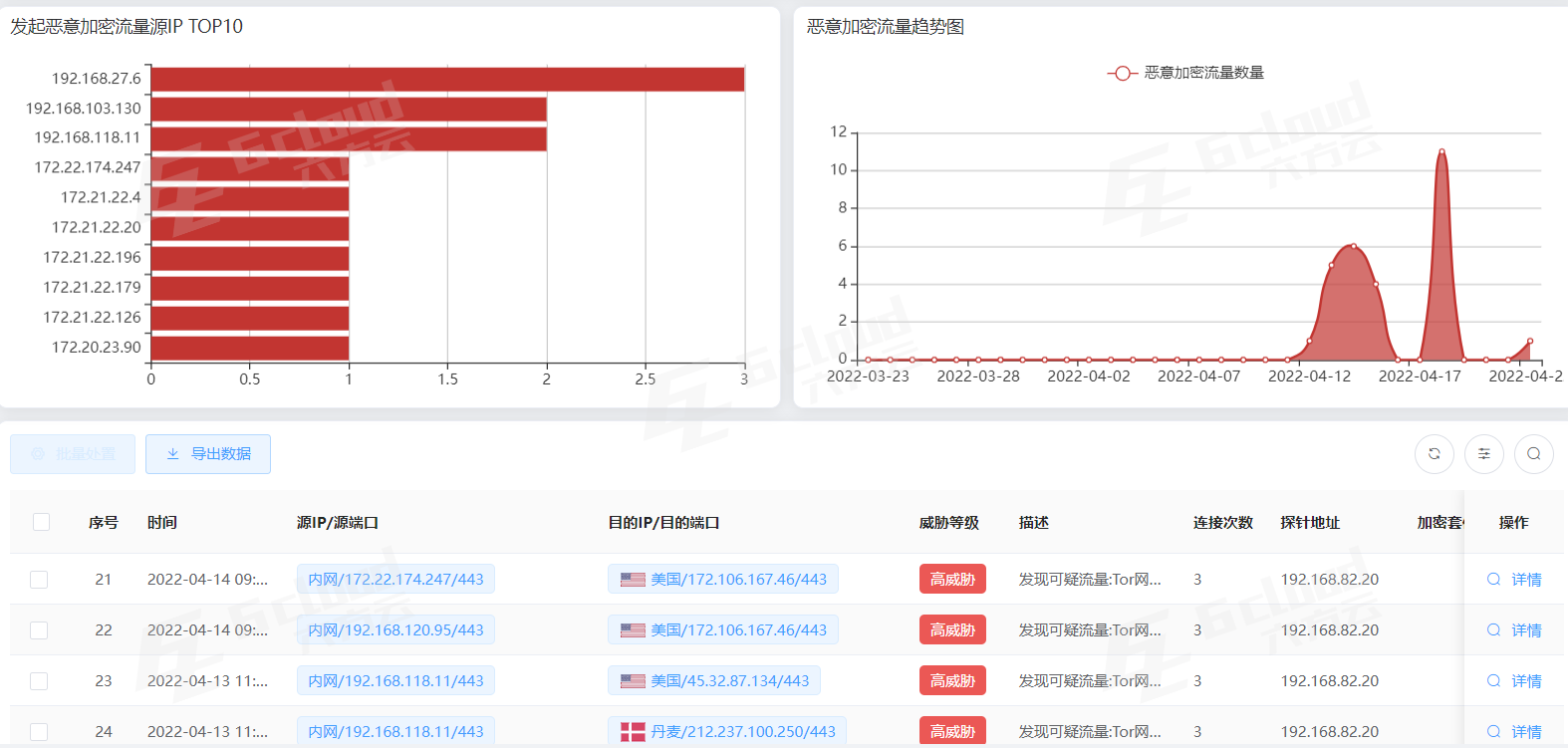The height and width of the screenshot is (748, 1568).
Task: Click timestamp 2022-04-13 11 in row 23
Action: [x=207, y=681]
